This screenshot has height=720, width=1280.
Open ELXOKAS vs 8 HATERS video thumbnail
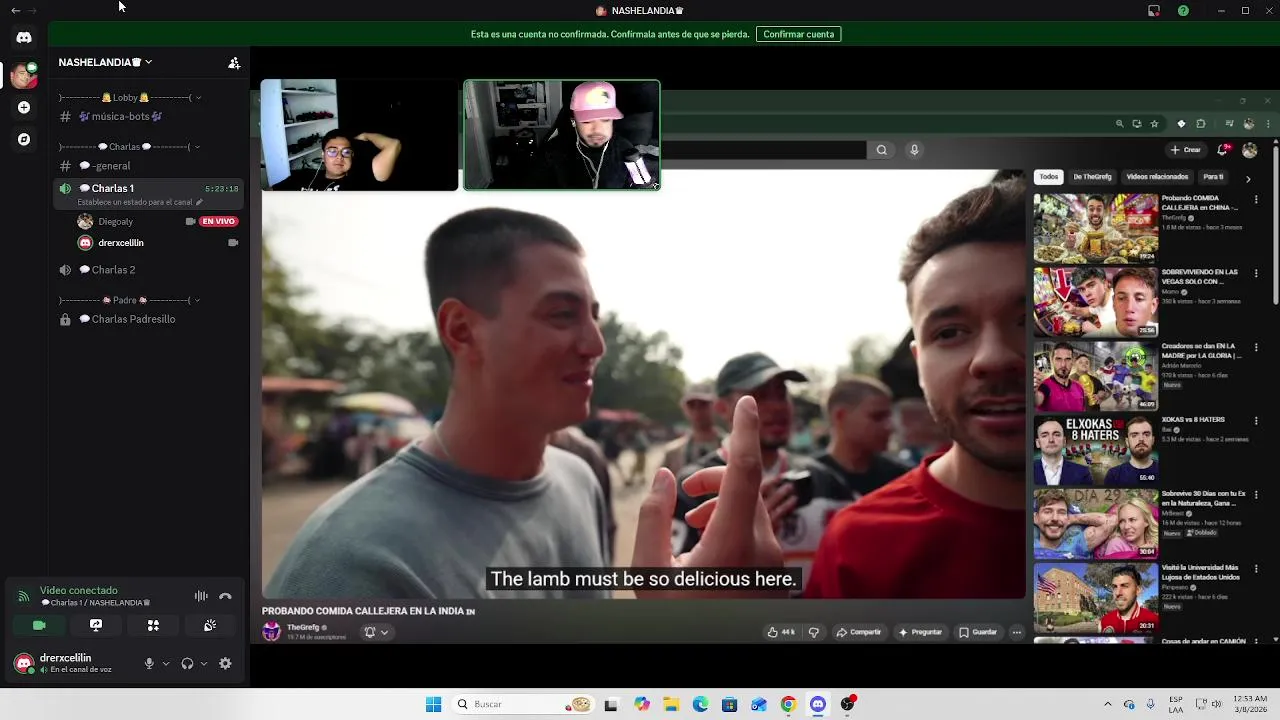coord(1096,450)
